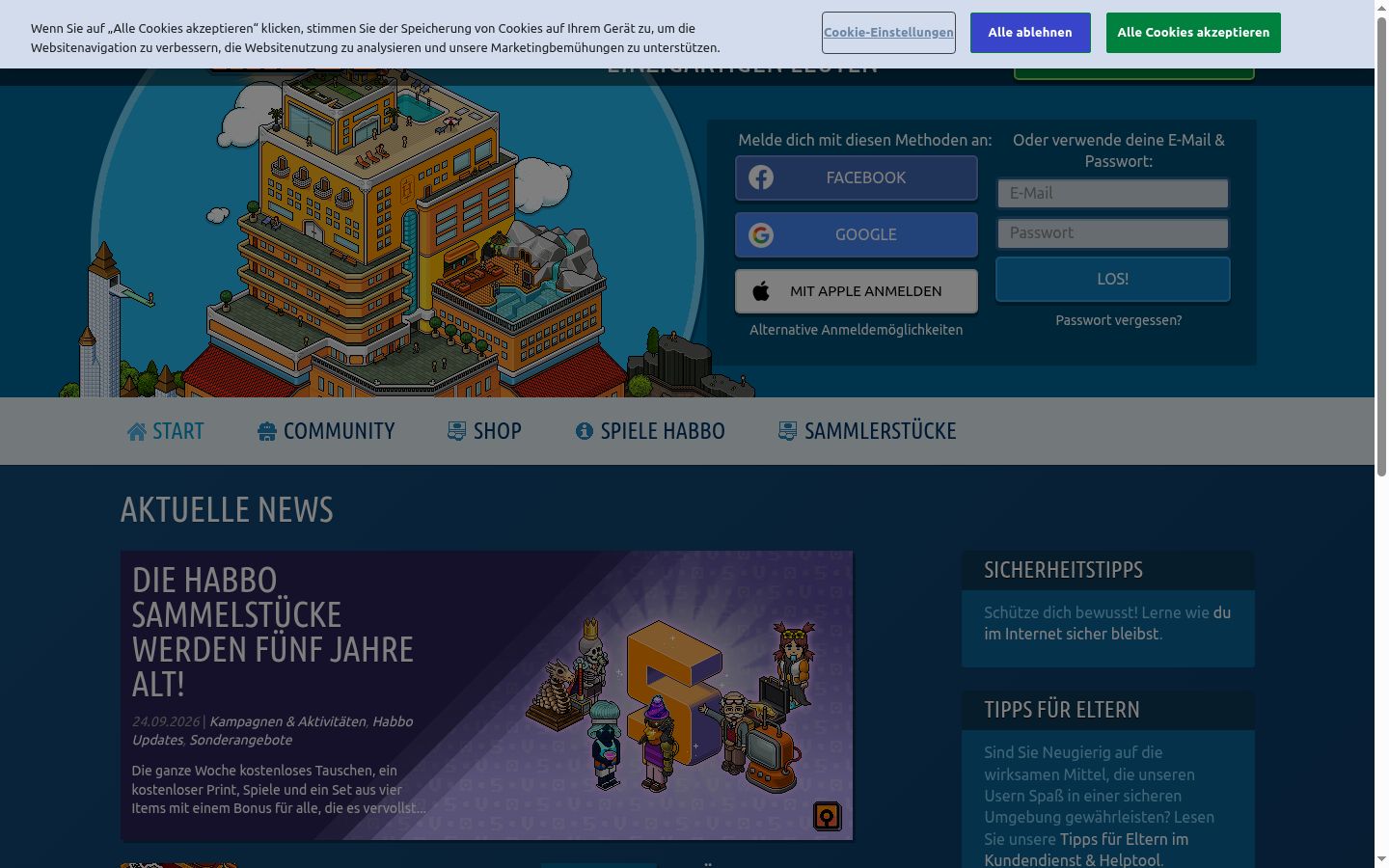Choose MIT APPLE ANMELDEN button

click(857, 291)
